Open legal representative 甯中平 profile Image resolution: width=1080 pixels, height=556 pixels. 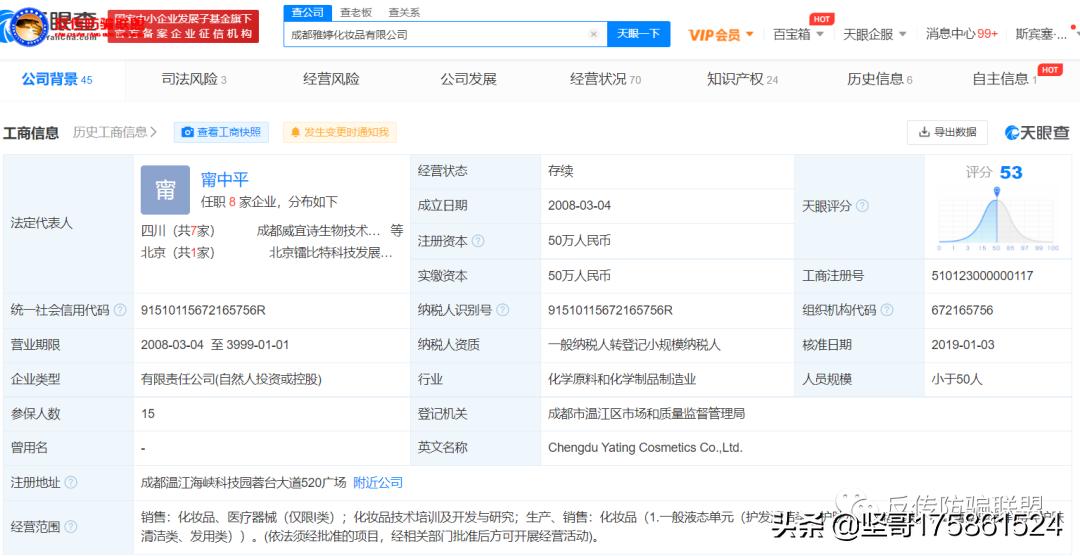pos(224,180)
